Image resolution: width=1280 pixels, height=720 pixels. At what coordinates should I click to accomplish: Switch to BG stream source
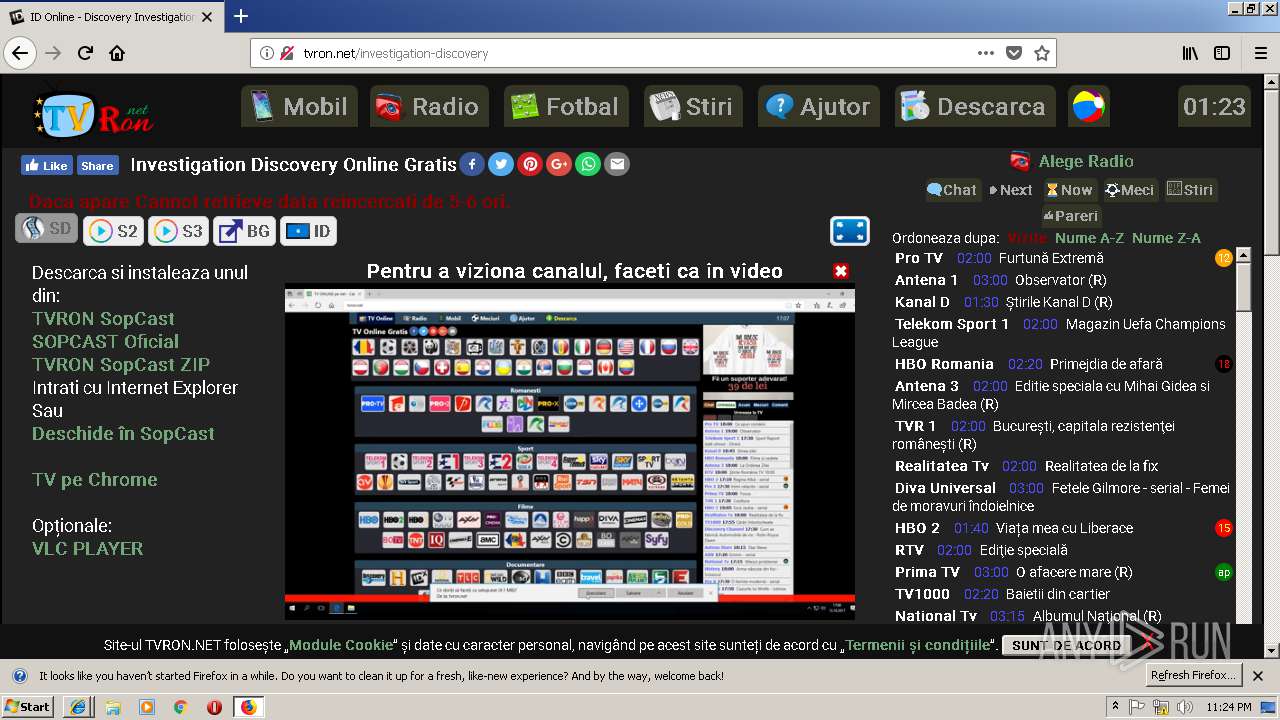point(244,231)
